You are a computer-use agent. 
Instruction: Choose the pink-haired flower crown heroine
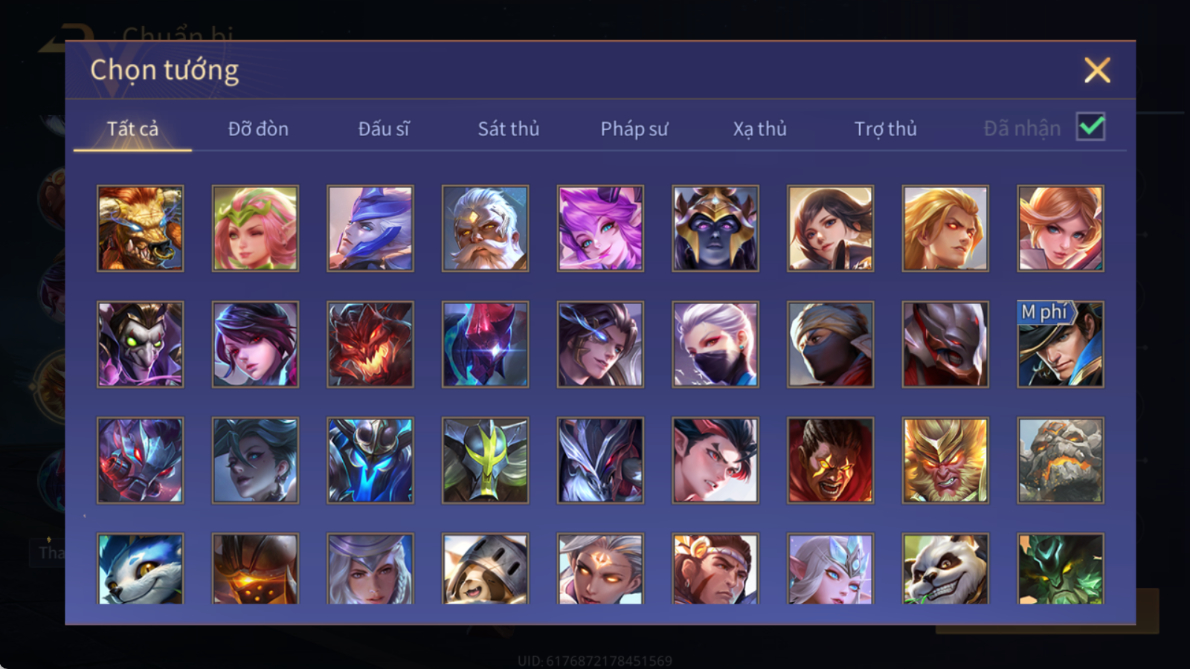[x=255, y=228]
